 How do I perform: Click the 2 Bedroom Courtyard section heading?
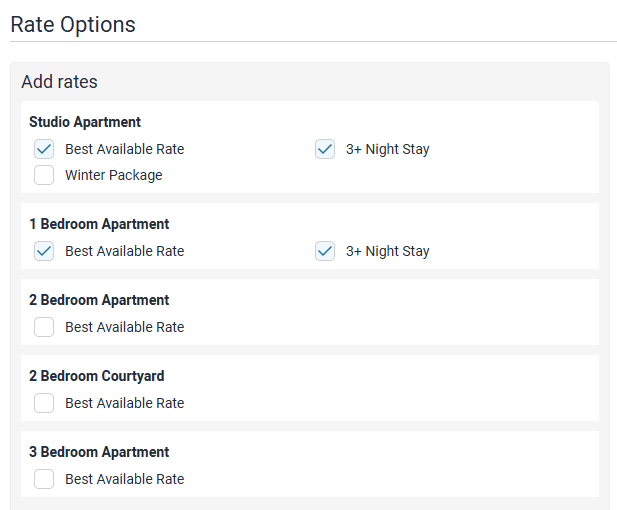(x=97, y=376)
